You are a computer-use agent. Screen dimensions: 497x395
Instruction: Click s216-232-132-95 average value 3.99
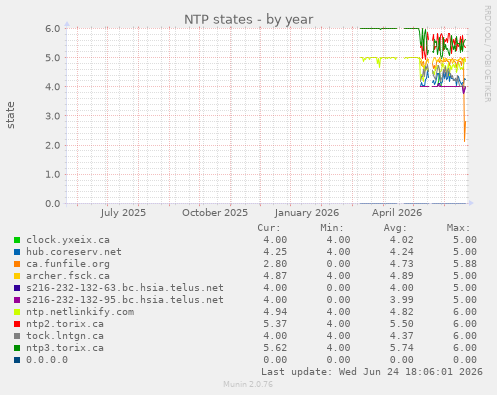tap(402, 300)
